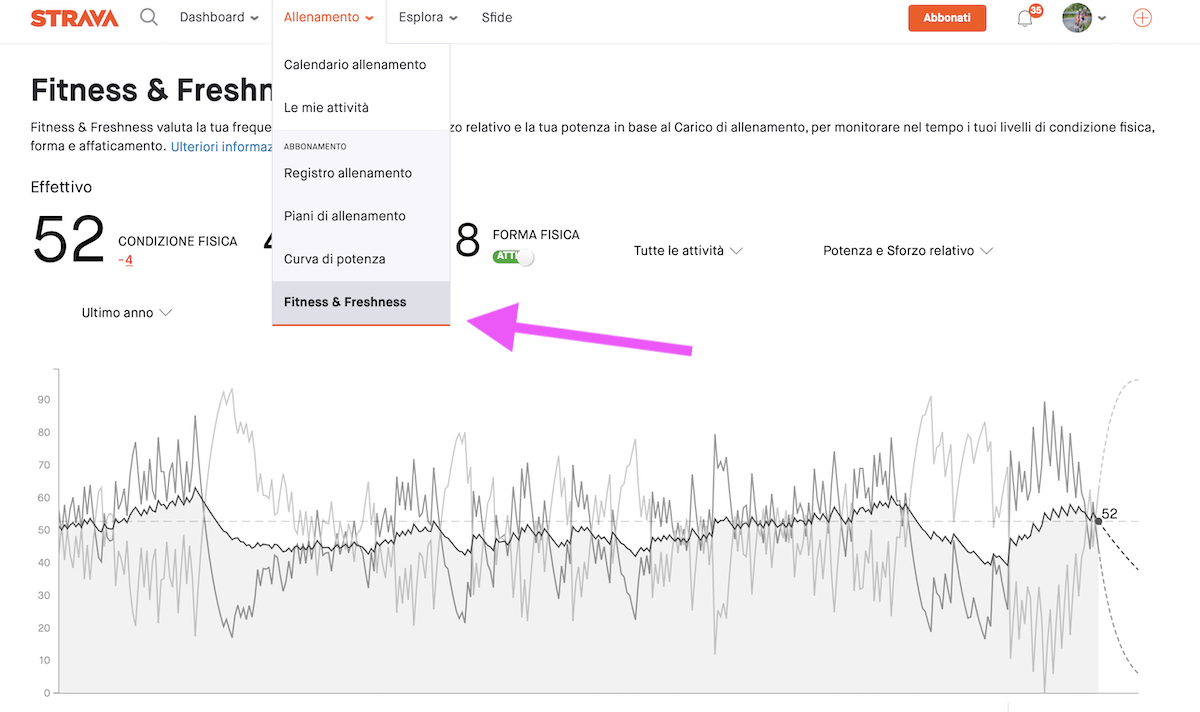The width and height of the screenshot is (1200, 712).
Task: Click the plus upload icon
Action: [x=1142, y=18]
